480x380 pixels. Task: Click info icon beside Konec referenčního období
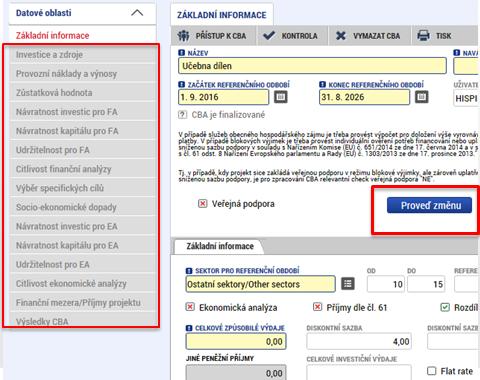coord(322,85)
